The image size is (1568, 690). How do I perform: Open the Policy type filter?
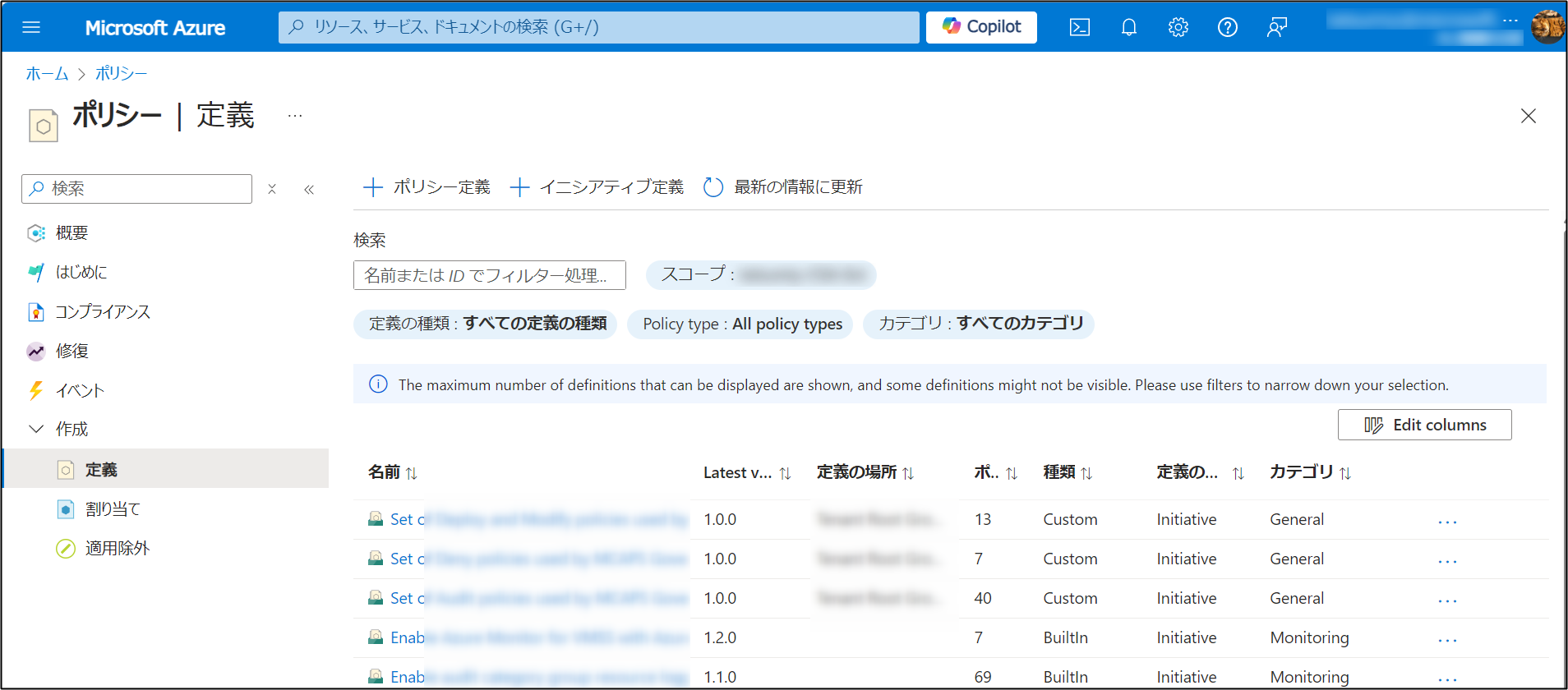[740, 324]
